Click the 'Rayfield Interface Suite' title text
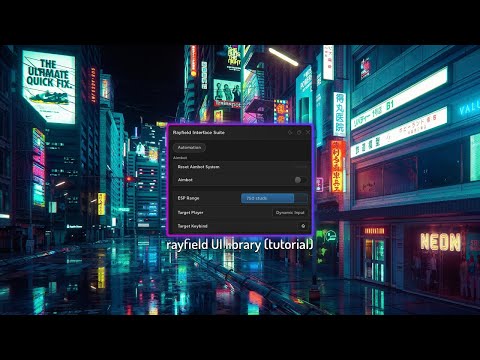The width and height of the screenshot is (480, 360). click(199, 132)
